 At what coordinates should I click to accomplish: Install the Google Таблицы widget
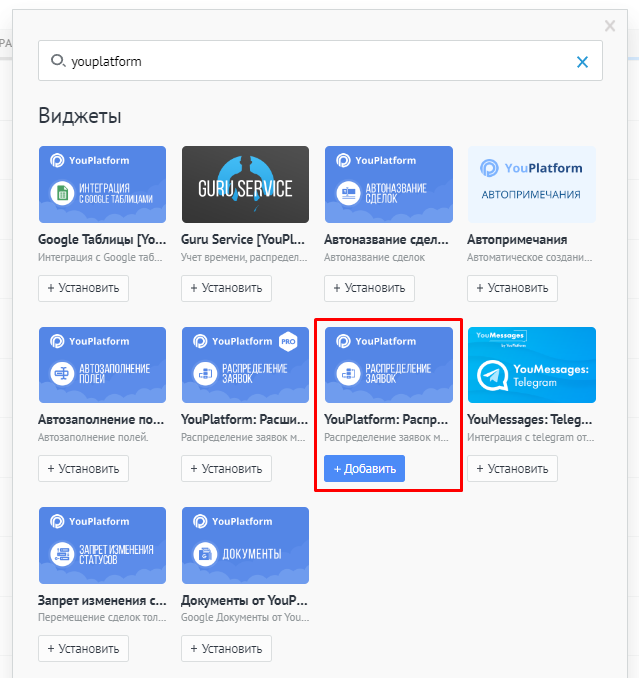[83, 288]
